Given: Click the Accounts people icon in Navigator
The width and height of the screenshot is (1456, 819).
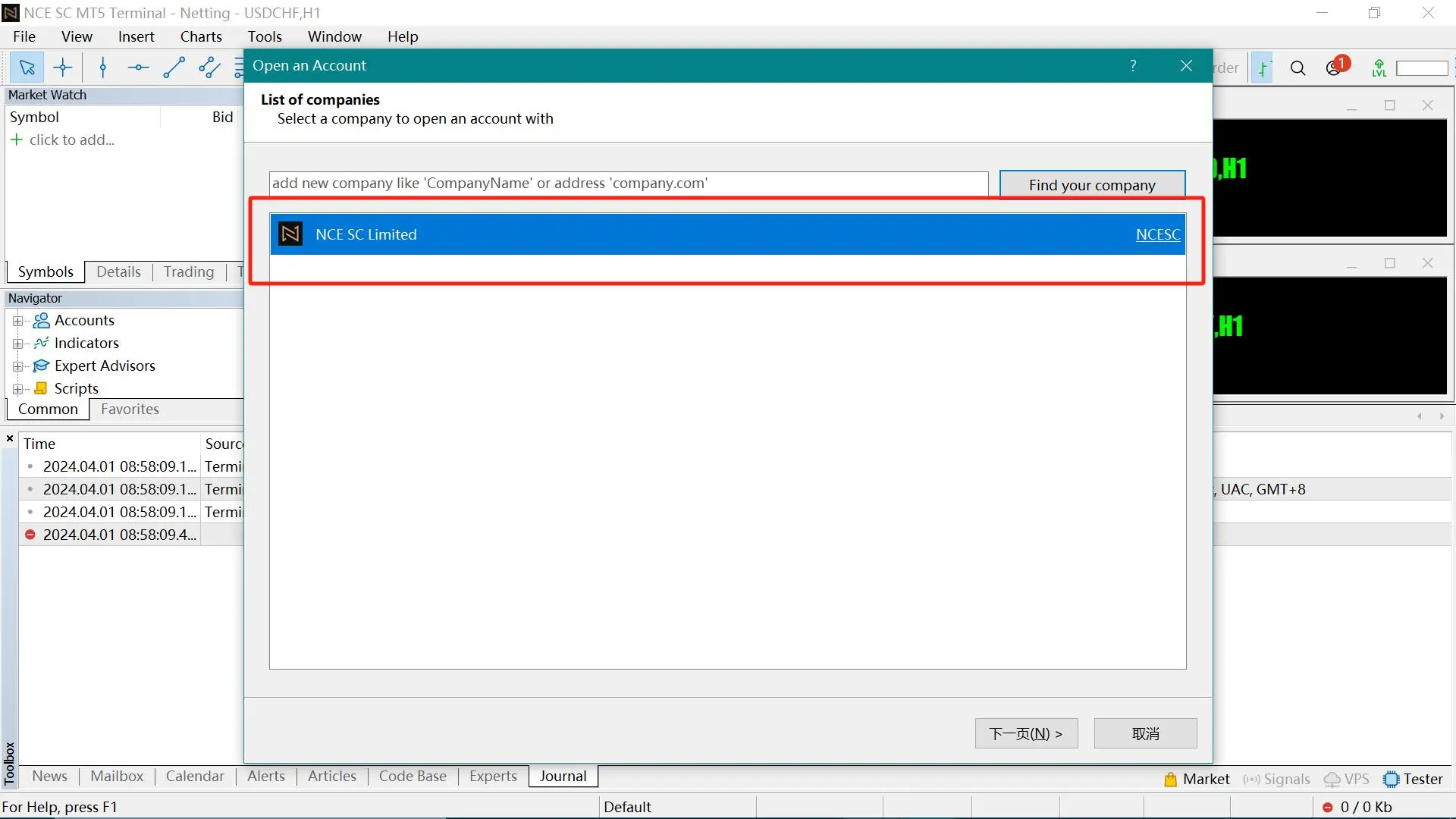Looking at the screenshot, I should [42, 320].
